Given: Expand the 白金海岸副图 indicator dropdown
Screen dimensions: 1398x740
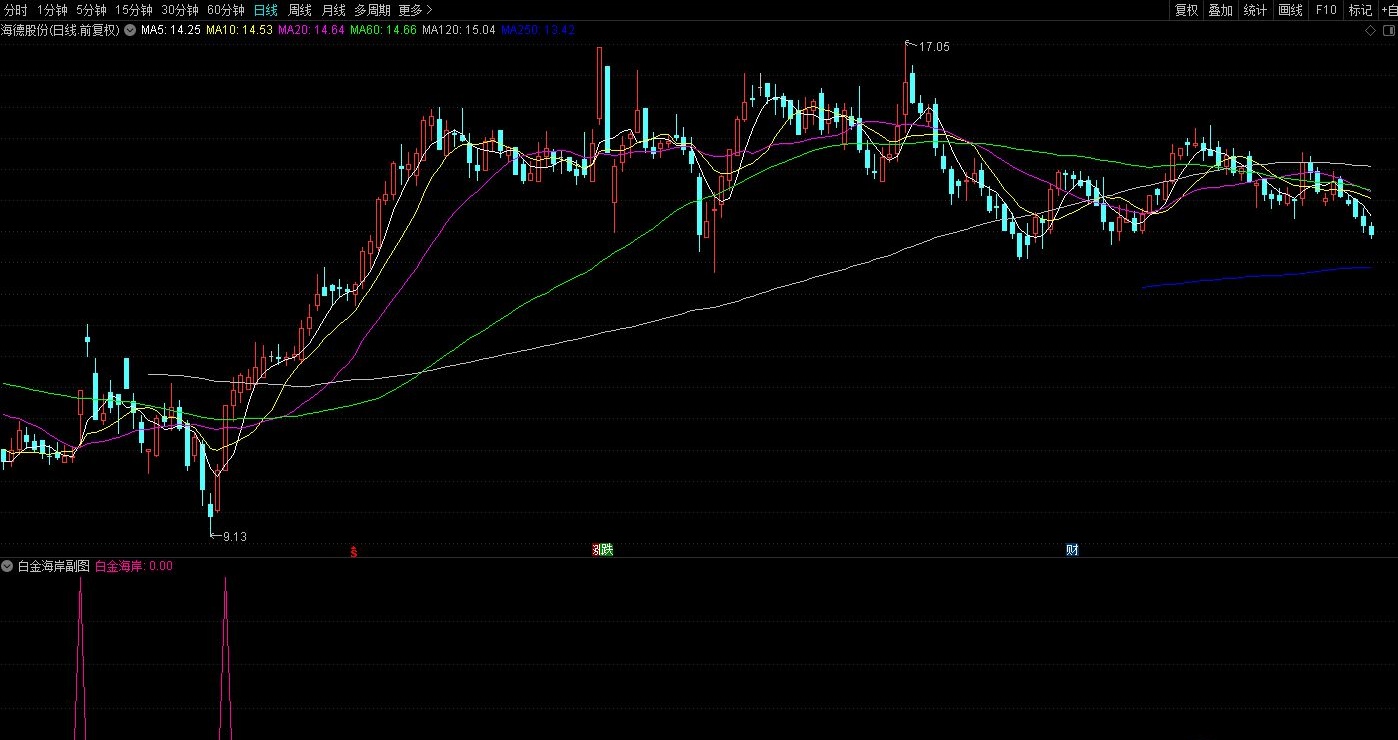Looking at the screenshot, I should 8,566.
